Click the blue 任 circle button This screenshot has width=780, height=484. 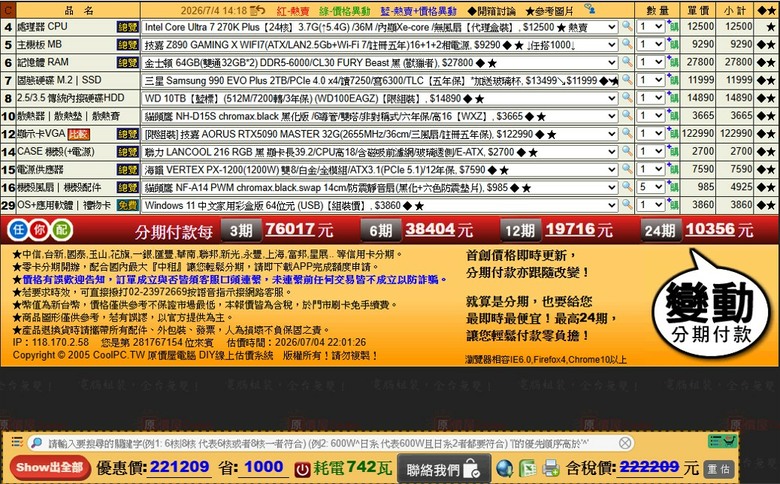(18, 230)
